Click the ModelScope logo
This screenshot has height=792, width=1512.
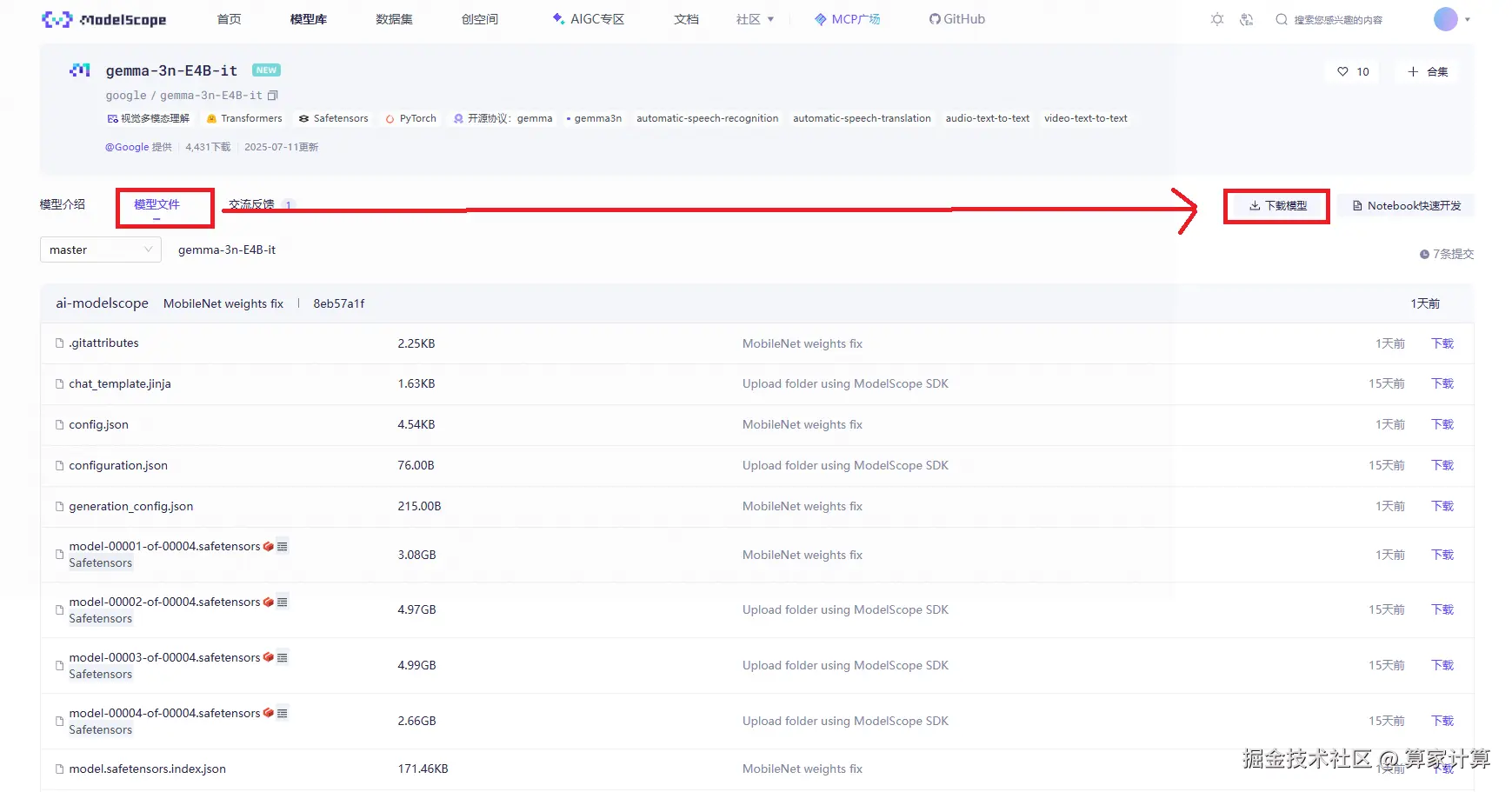(x=103, y=19)
